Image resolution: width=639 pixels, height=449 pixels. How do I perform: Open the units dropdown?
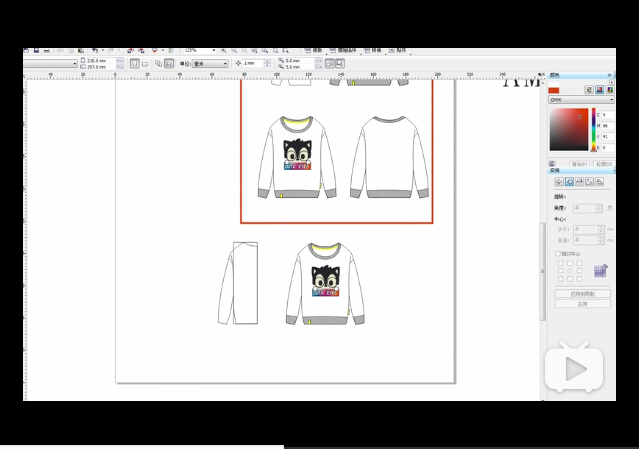tap(210, 64)
